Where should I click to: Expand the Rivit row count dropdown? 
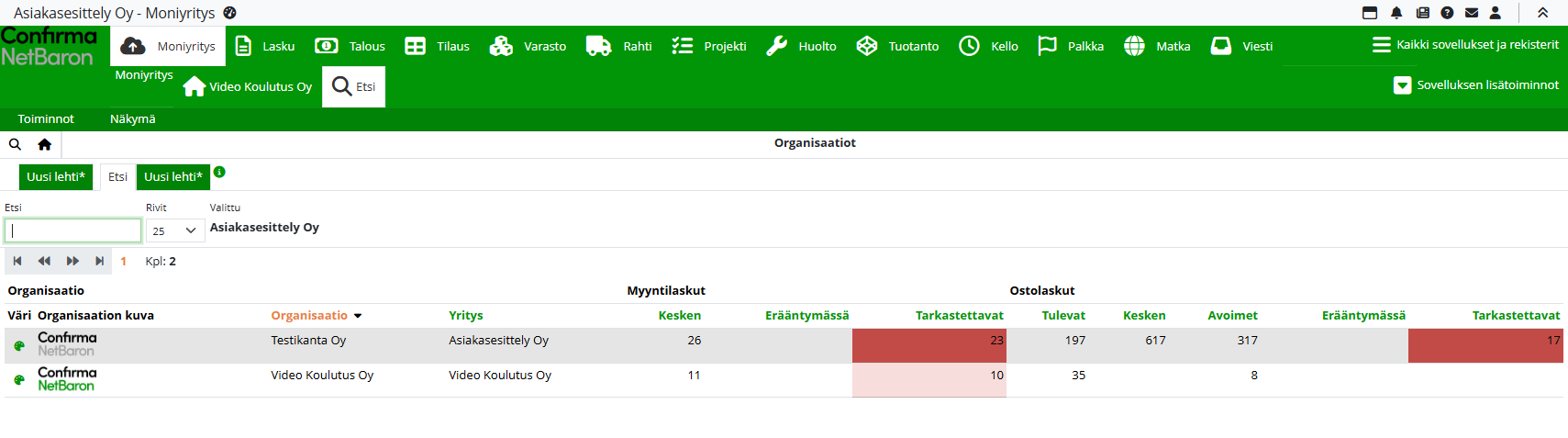click(174, 230)
